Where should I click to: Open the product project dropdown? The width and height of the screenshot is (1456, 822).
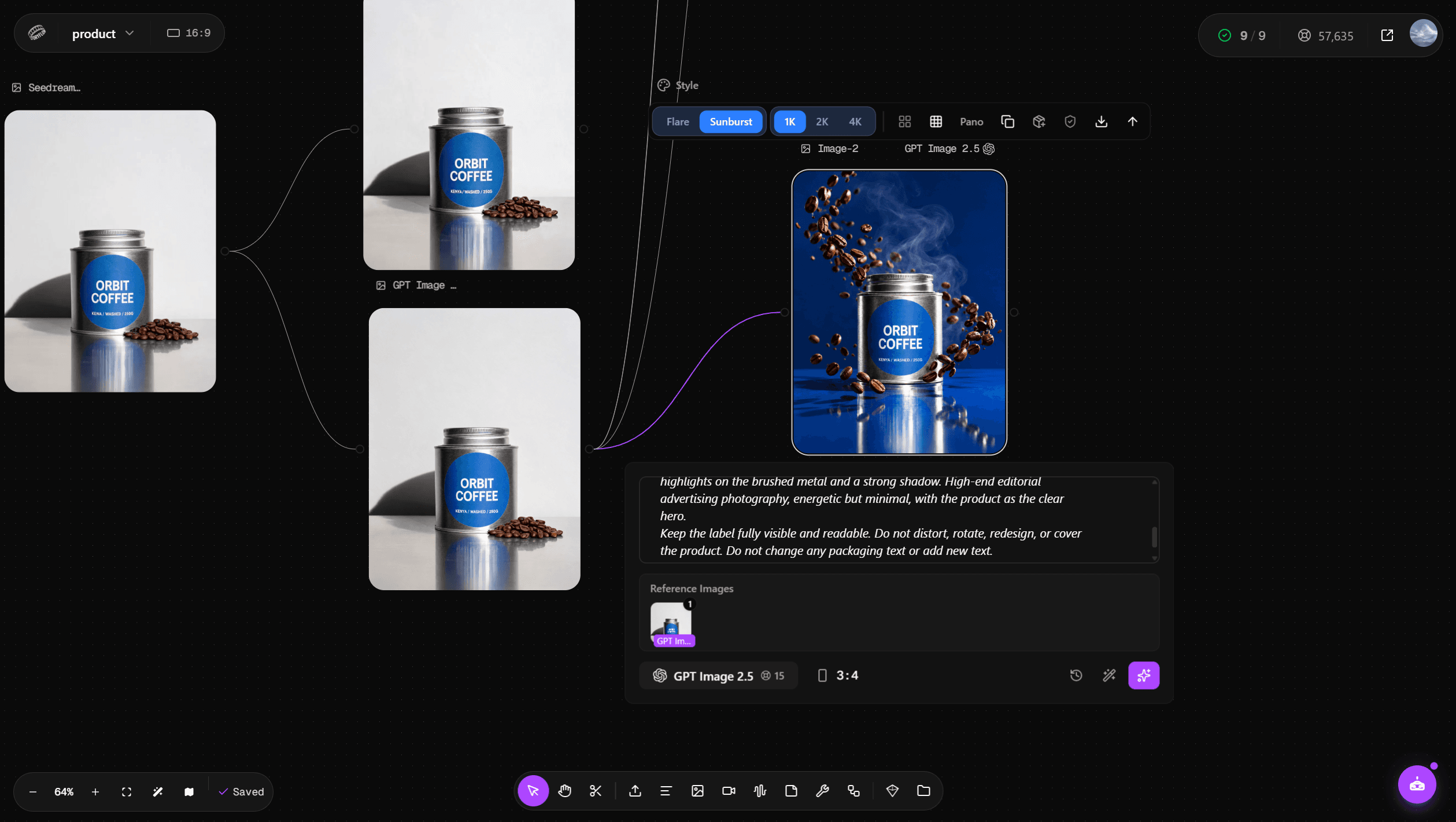click(x=103, y=34)
